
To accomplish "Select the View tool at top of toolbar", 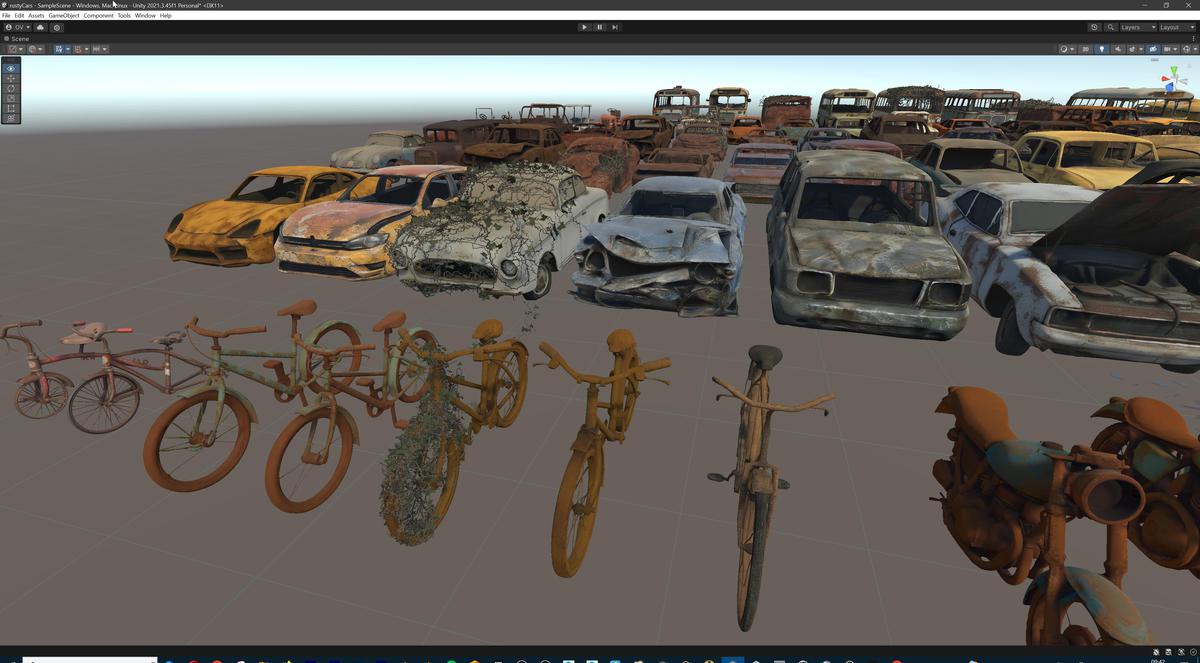I will pos(9,67).
